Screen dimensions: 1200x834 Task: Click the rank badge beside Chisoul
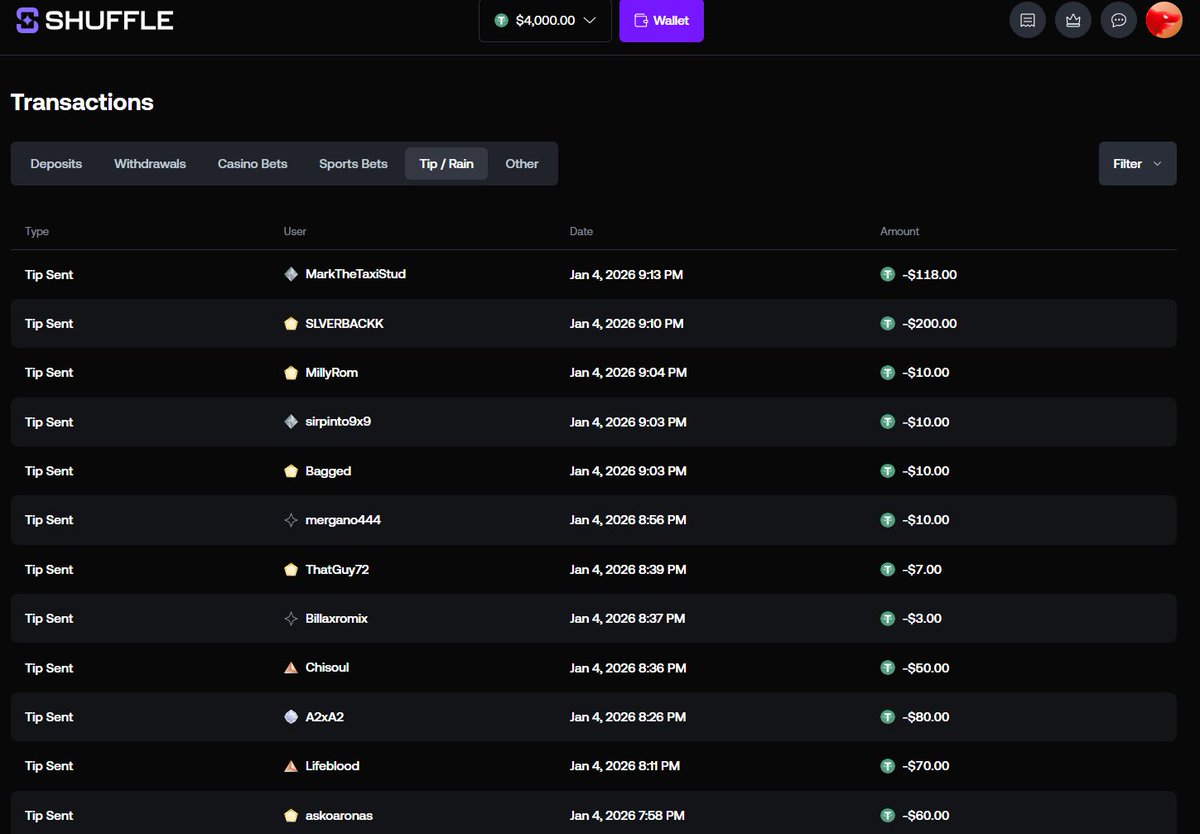[x=290, y=667]
